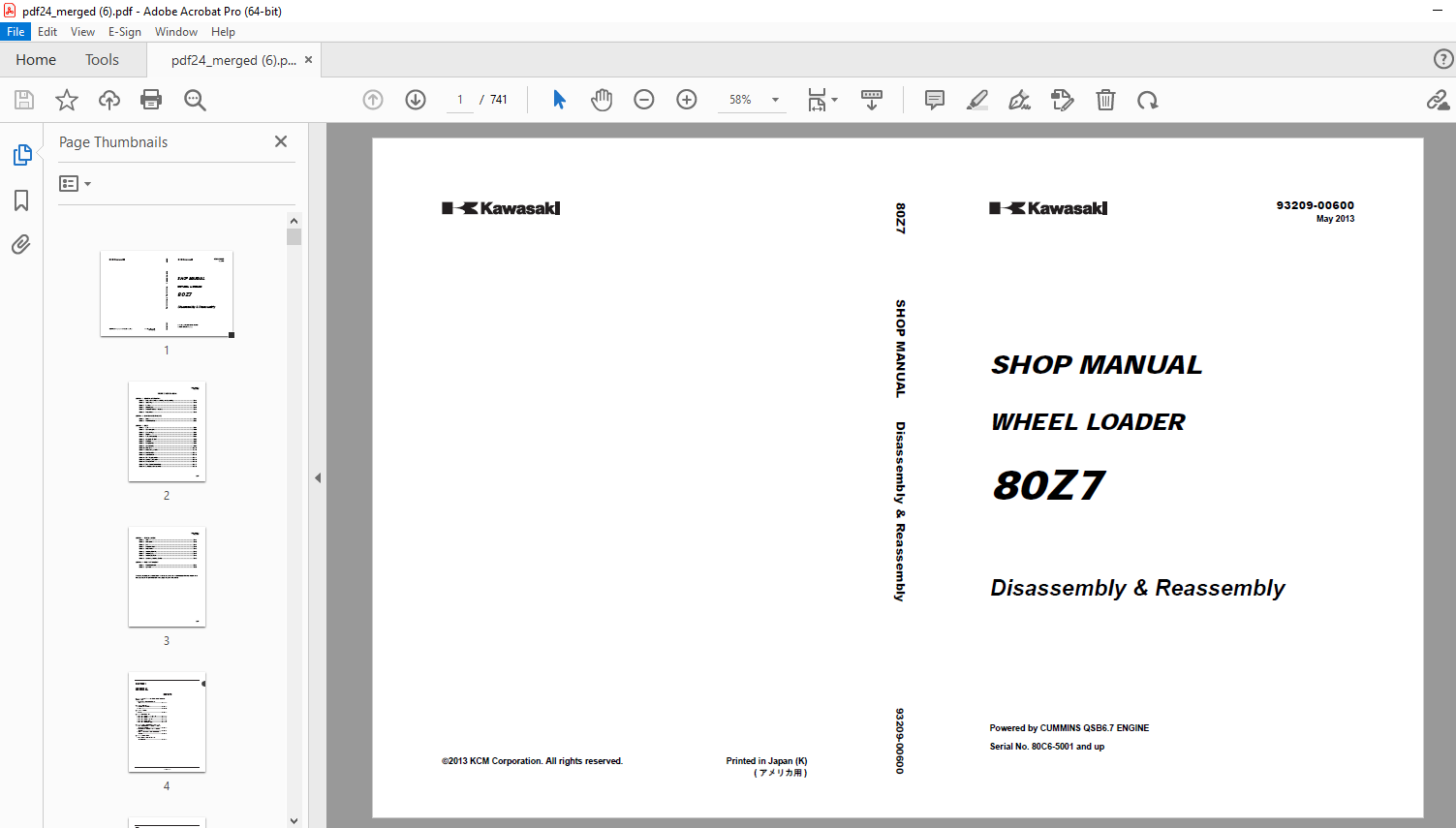The image size is (1456, 828).
Task: Open the File menu
Action: pyautogui.click(x=15, y=31)
